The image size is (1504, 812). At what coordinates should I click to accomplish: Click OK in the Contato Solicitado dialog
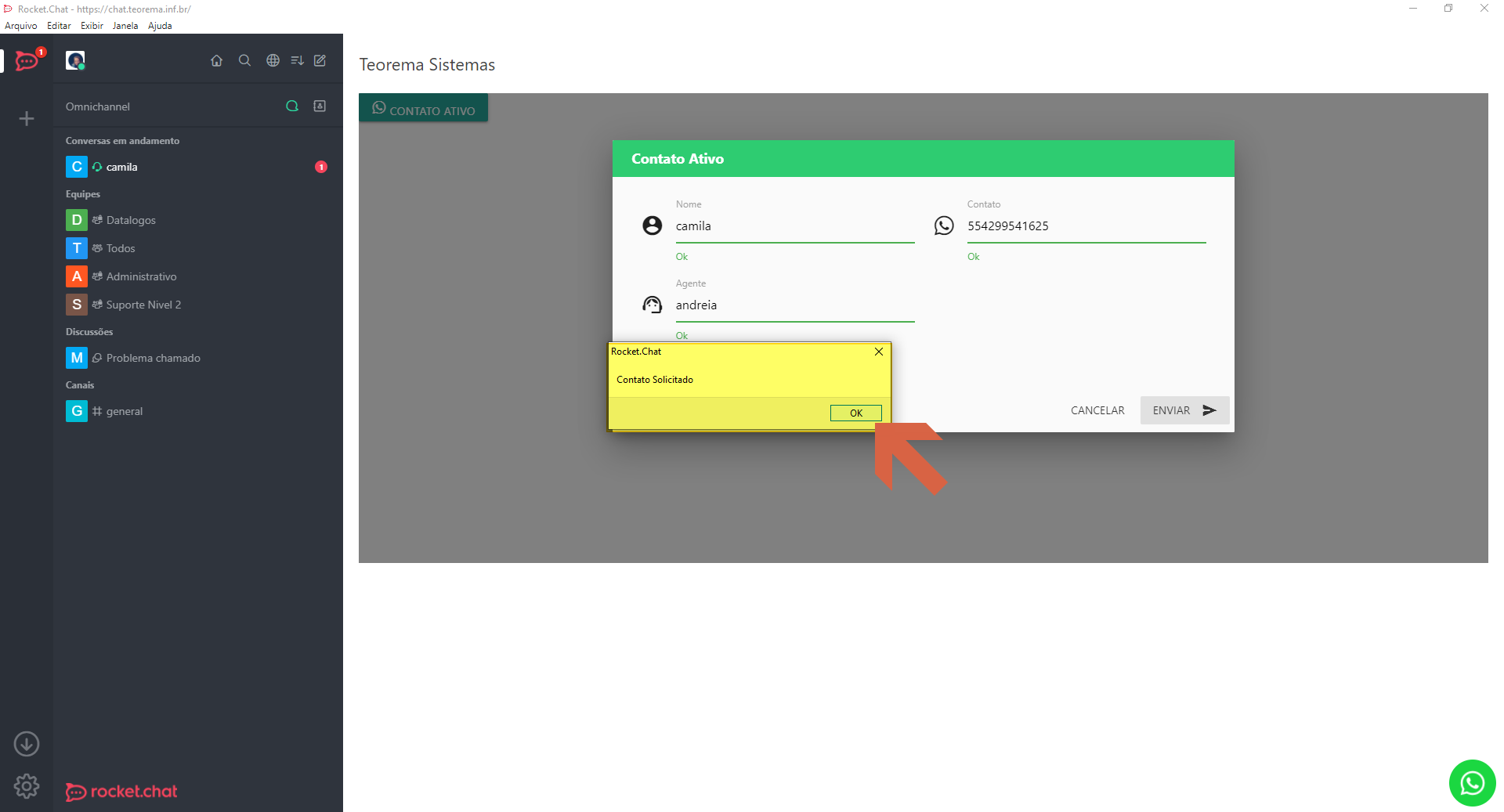coord(855,413)
